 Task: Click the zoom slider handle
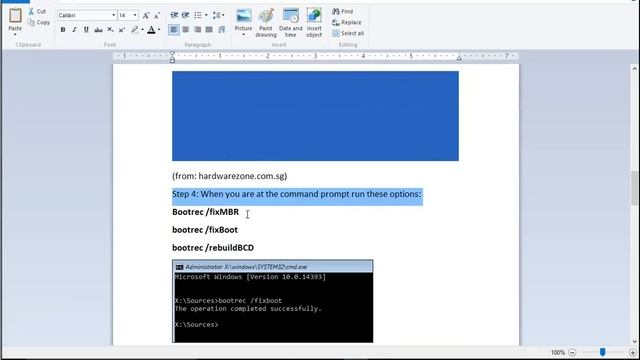(602, 352)
